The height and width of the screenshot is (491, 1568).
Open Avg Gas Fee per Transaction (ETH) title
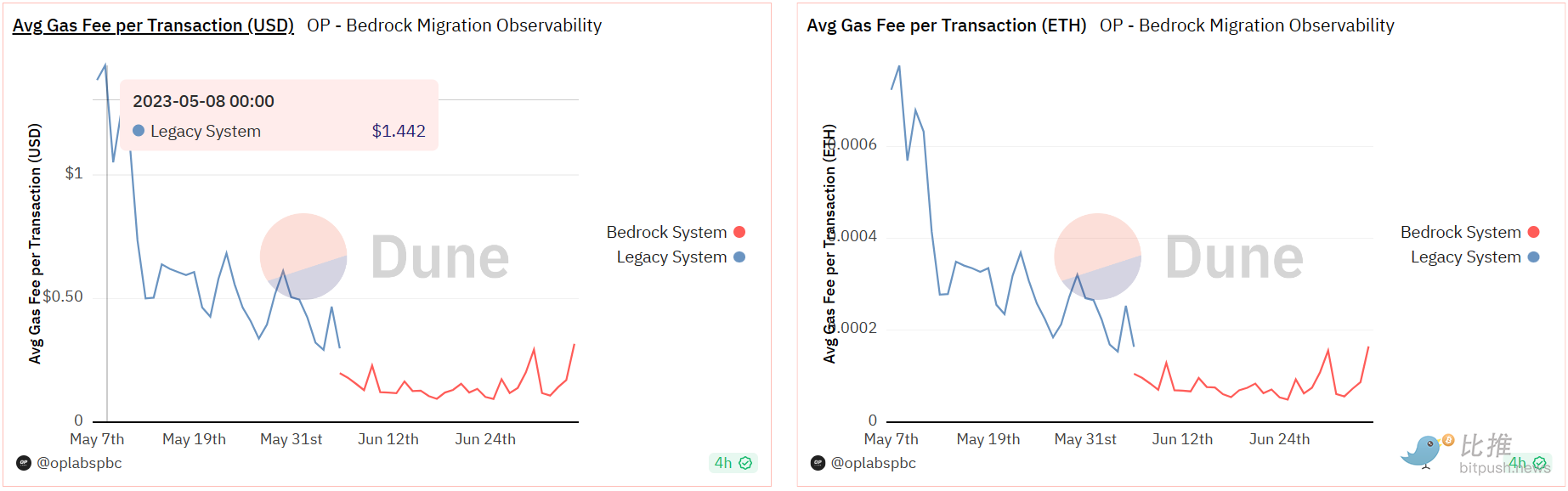946,25
